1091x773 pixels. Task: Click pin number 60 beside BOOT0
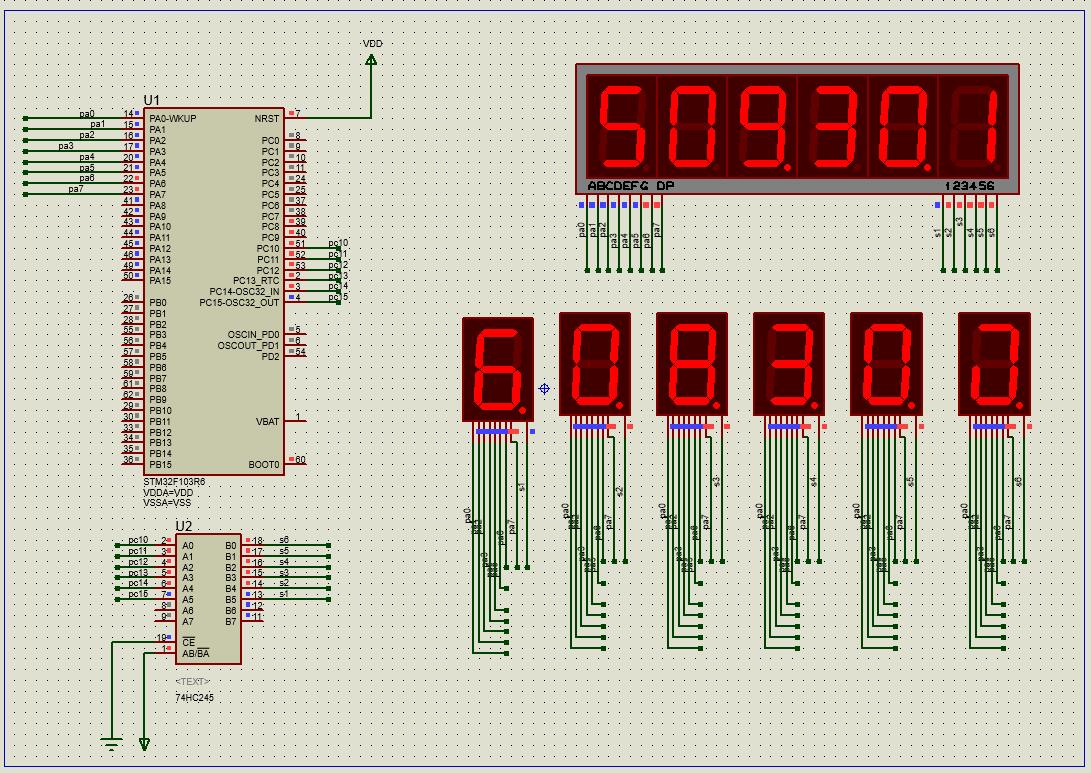click(x=301, y=460)
